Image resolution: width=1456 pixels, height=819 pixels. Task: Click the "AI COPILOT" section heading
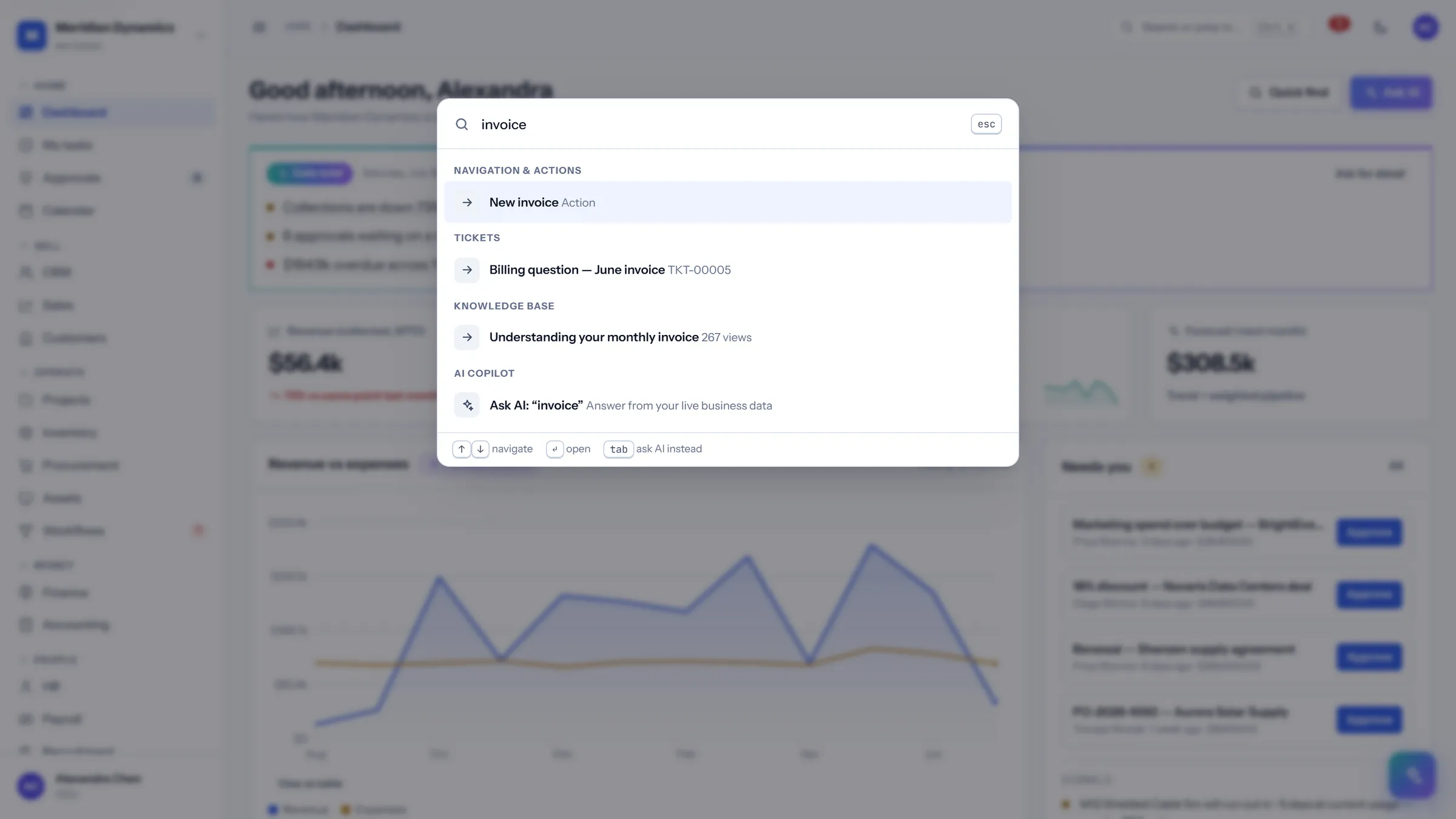(x=484, y=373)
